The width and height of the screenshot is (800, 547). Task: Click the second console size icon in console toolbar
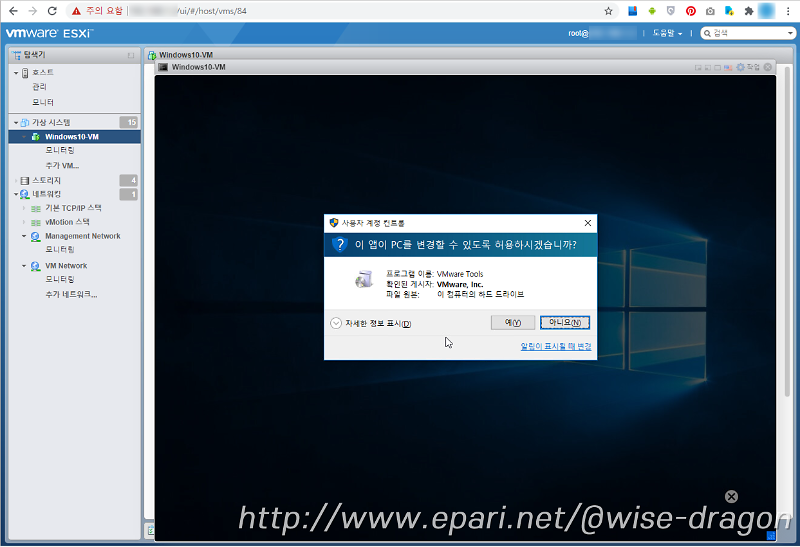pos(708,67)
